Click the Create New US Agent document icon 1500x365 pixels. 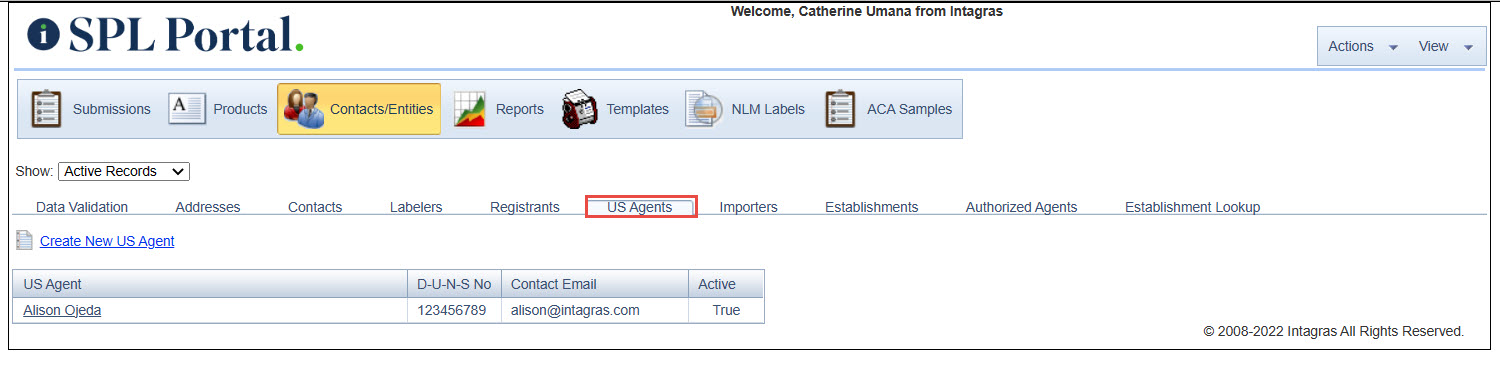click(x=24, y=241)
